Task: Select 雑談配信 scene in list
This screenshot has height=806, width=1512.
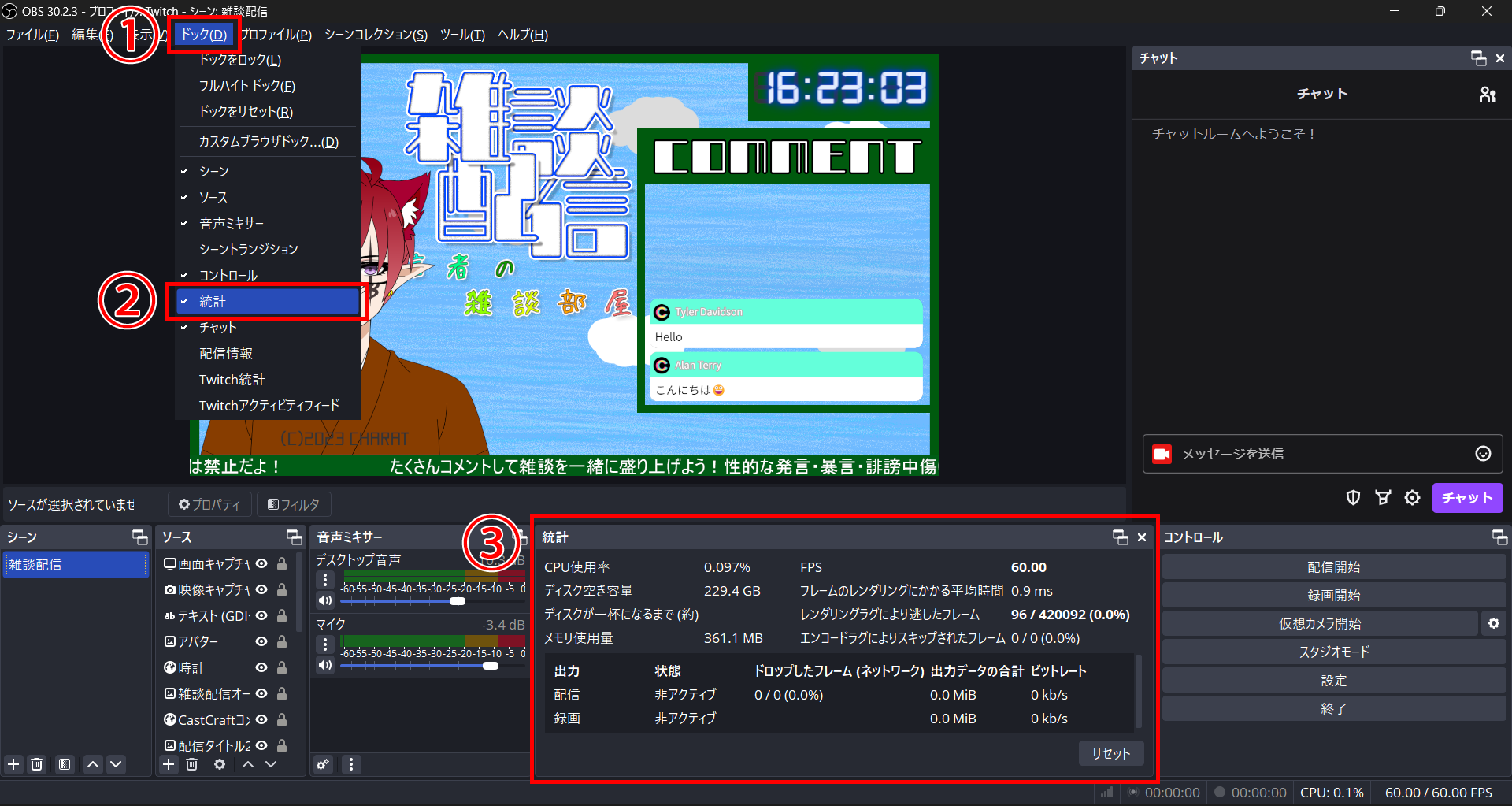Action: click(x=76, y=564)
